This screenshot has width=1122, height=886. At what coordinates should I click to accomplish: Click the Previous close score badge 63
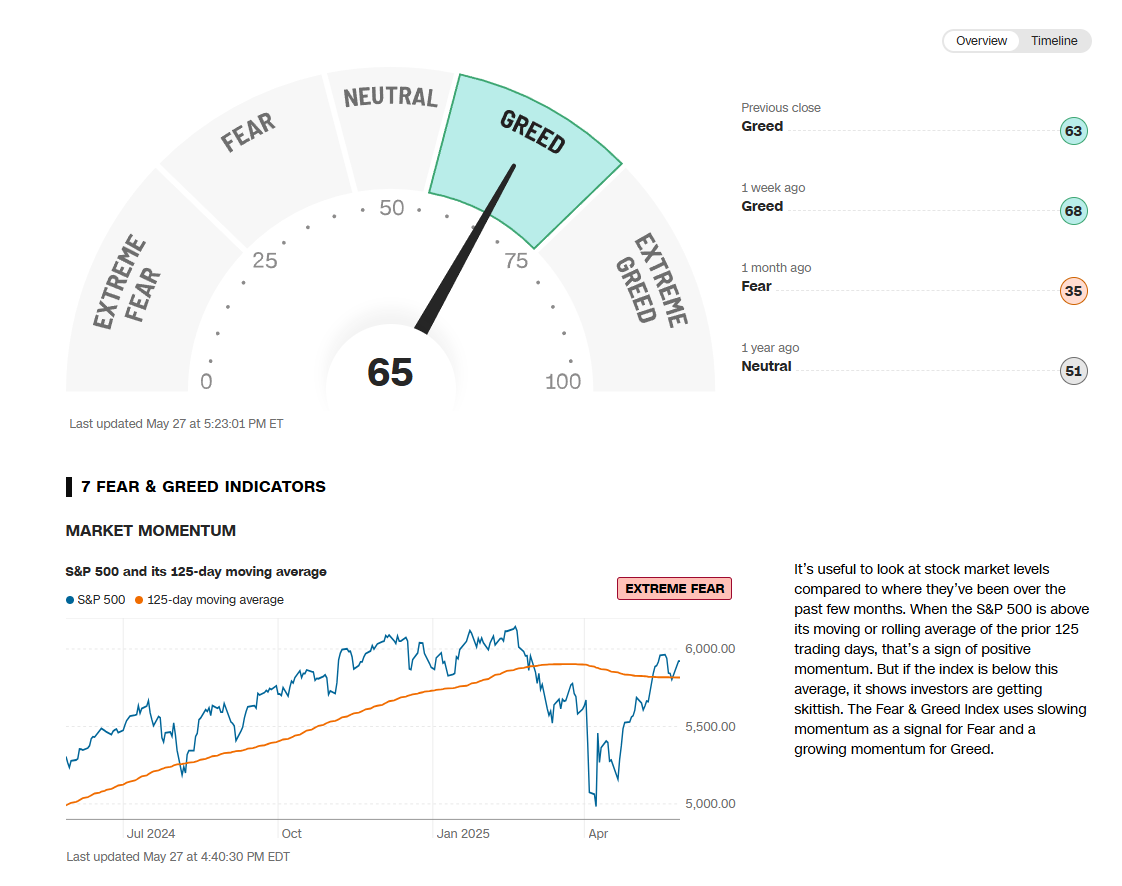point(1073,131)
